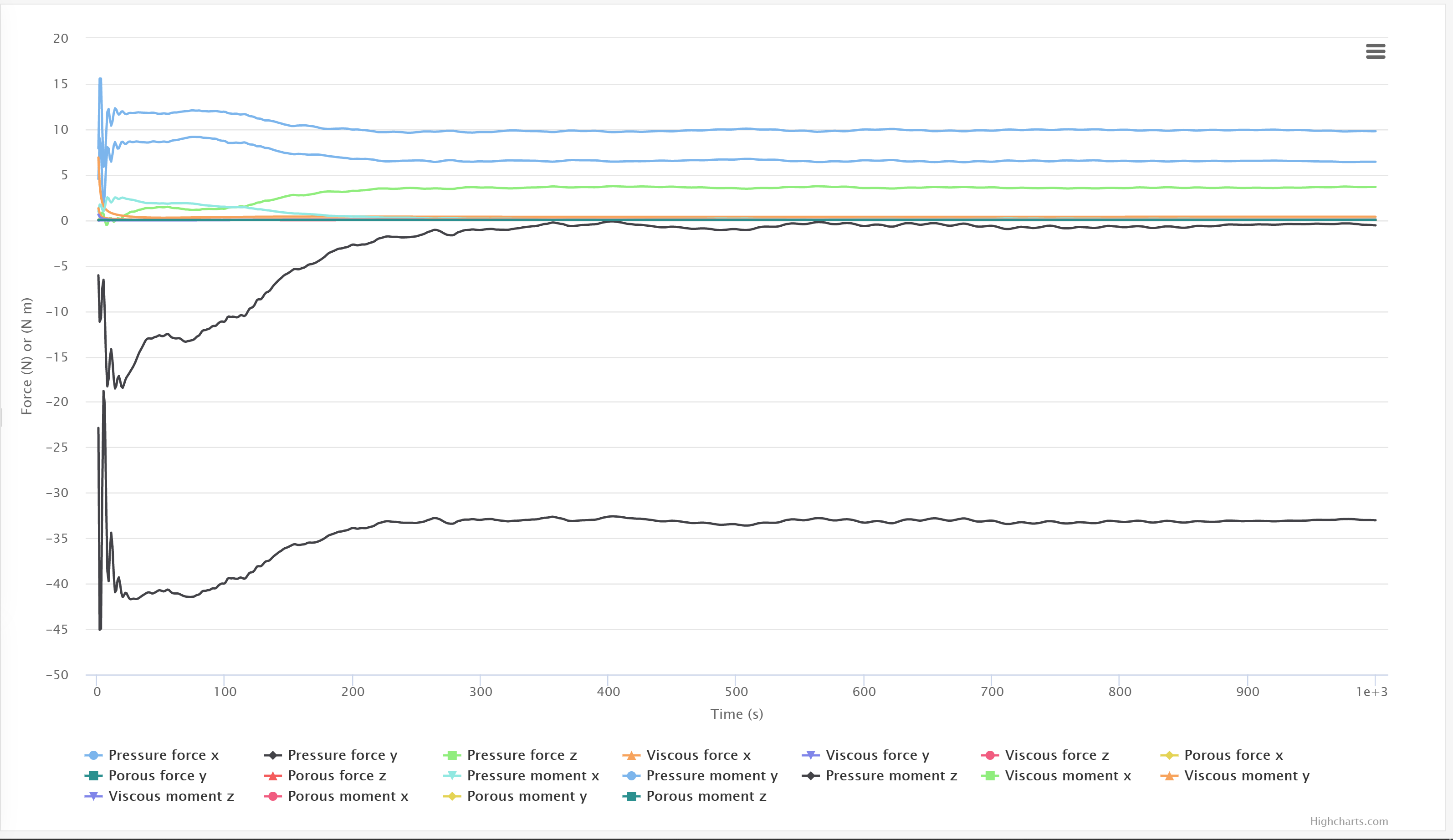
Task: Open the Highcharts.com credits link
Action: click(1348, 821)
